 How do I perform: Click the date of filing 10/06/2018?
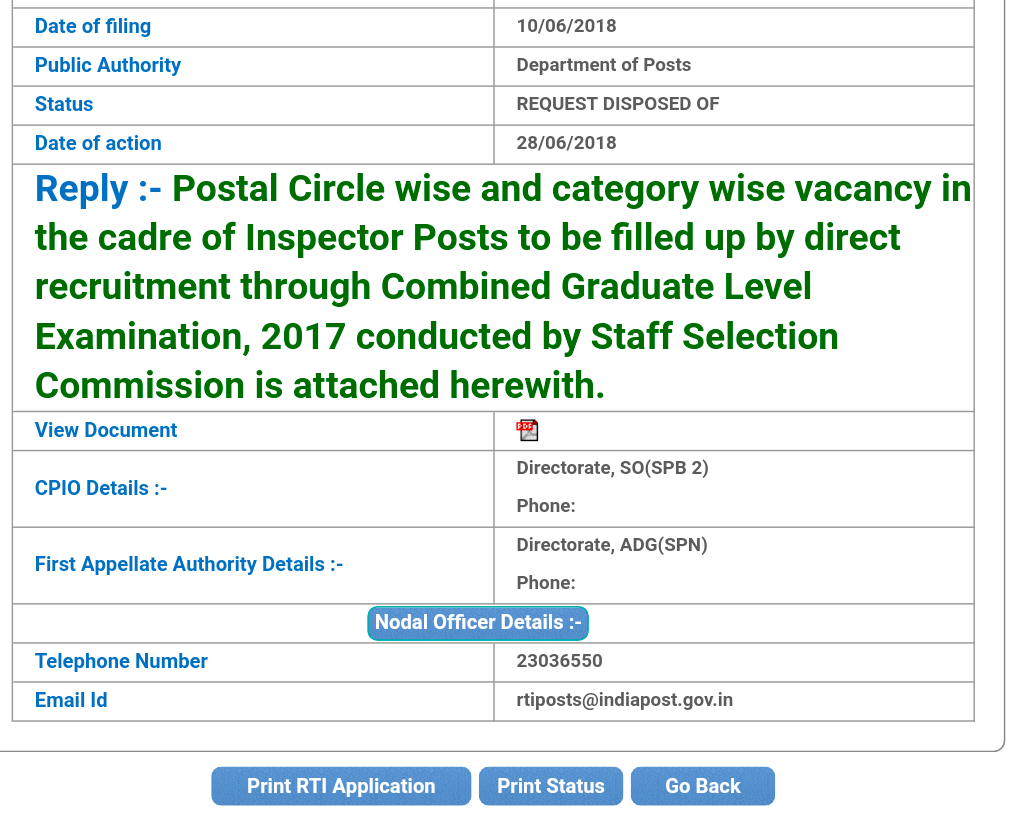point(566,26)
